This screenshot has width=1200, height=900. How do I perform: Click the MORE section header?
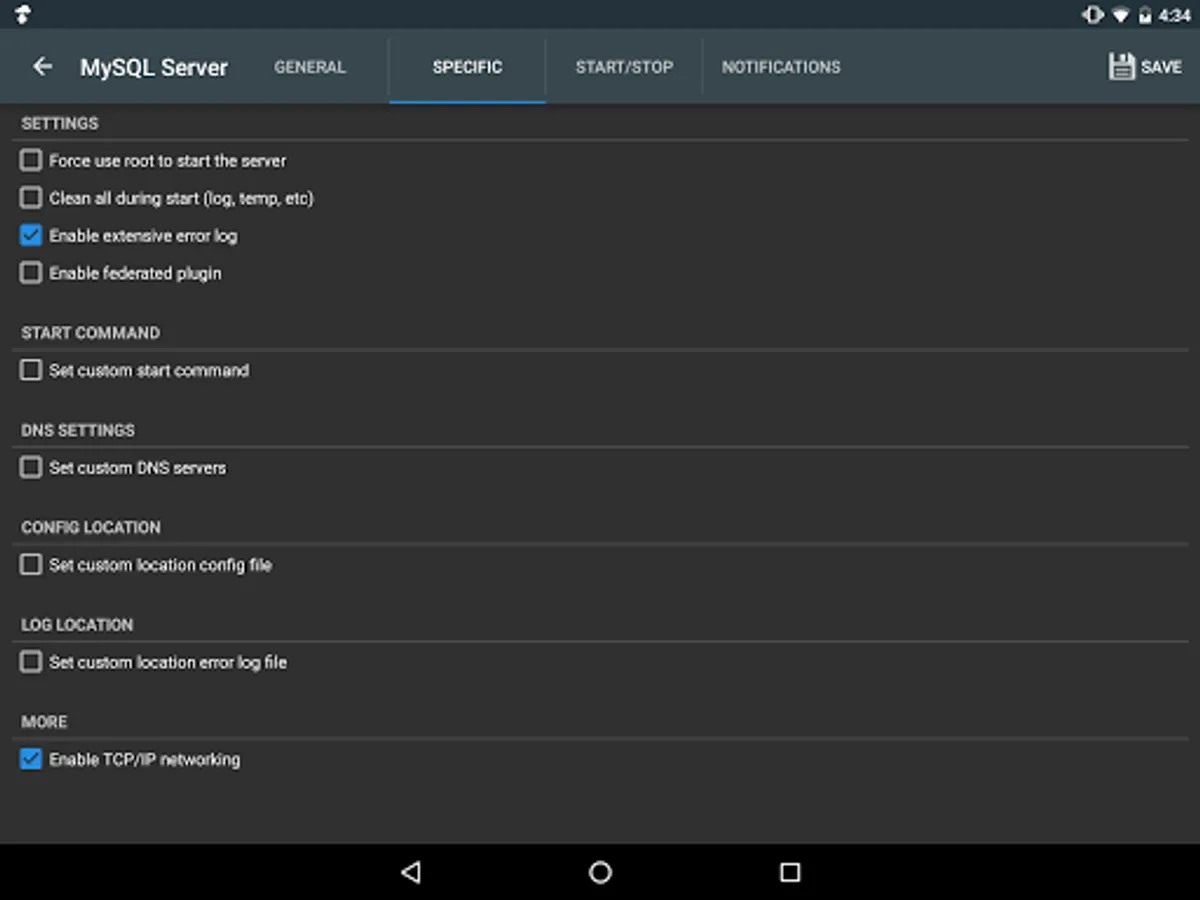tap(44, 721)
